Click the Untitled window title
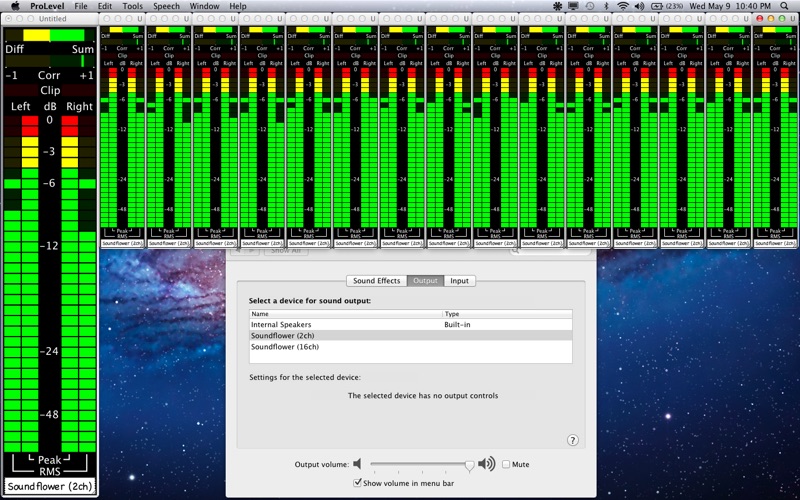 (x=53, y=18)
